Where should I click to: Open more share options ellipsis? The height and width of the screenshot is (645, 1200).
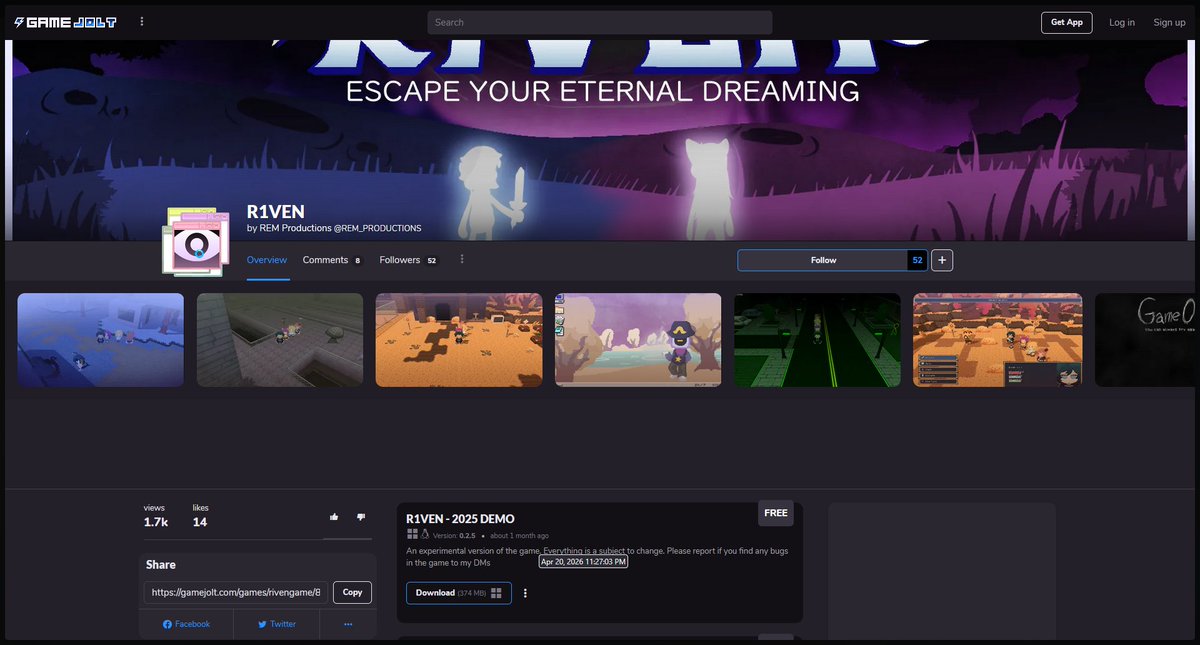pos(348,624)
